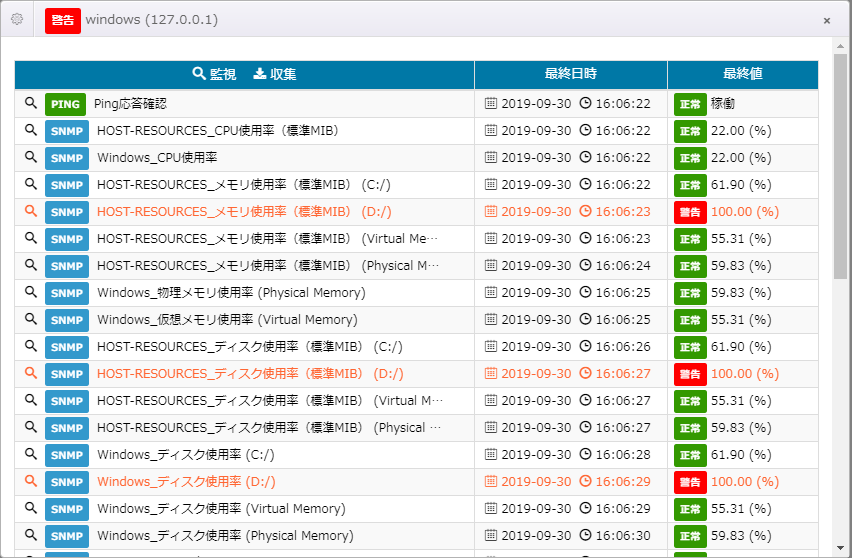Click magnifier icon for HOST-RESOURCES_CPU使用率 row

31,130
